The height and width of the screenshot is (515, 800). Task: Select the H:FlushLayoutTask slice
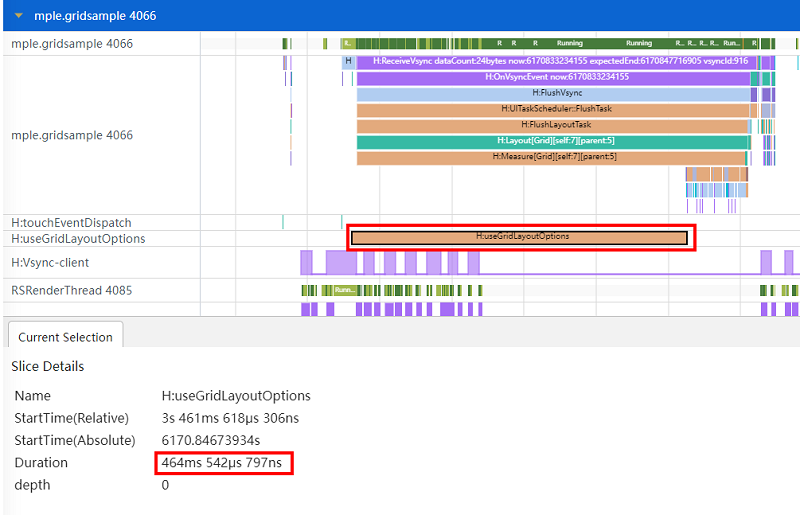point(553,125)
